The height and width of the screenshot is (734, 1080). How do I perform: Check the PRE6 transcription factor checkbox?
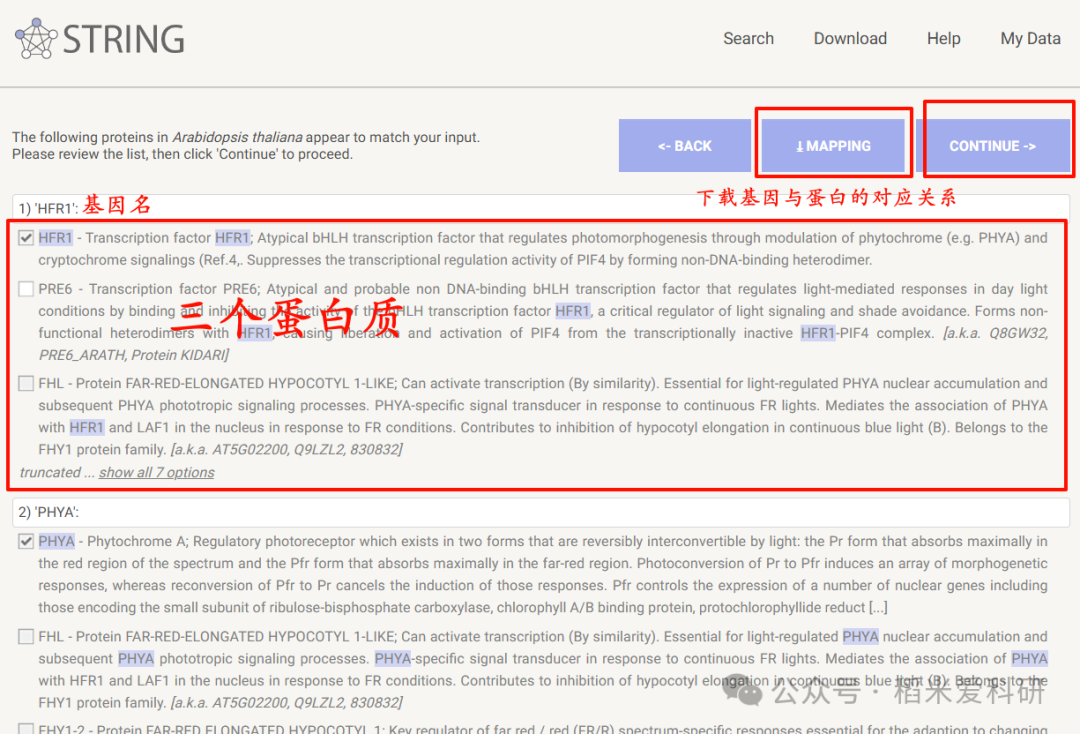(x=26, y=289)
